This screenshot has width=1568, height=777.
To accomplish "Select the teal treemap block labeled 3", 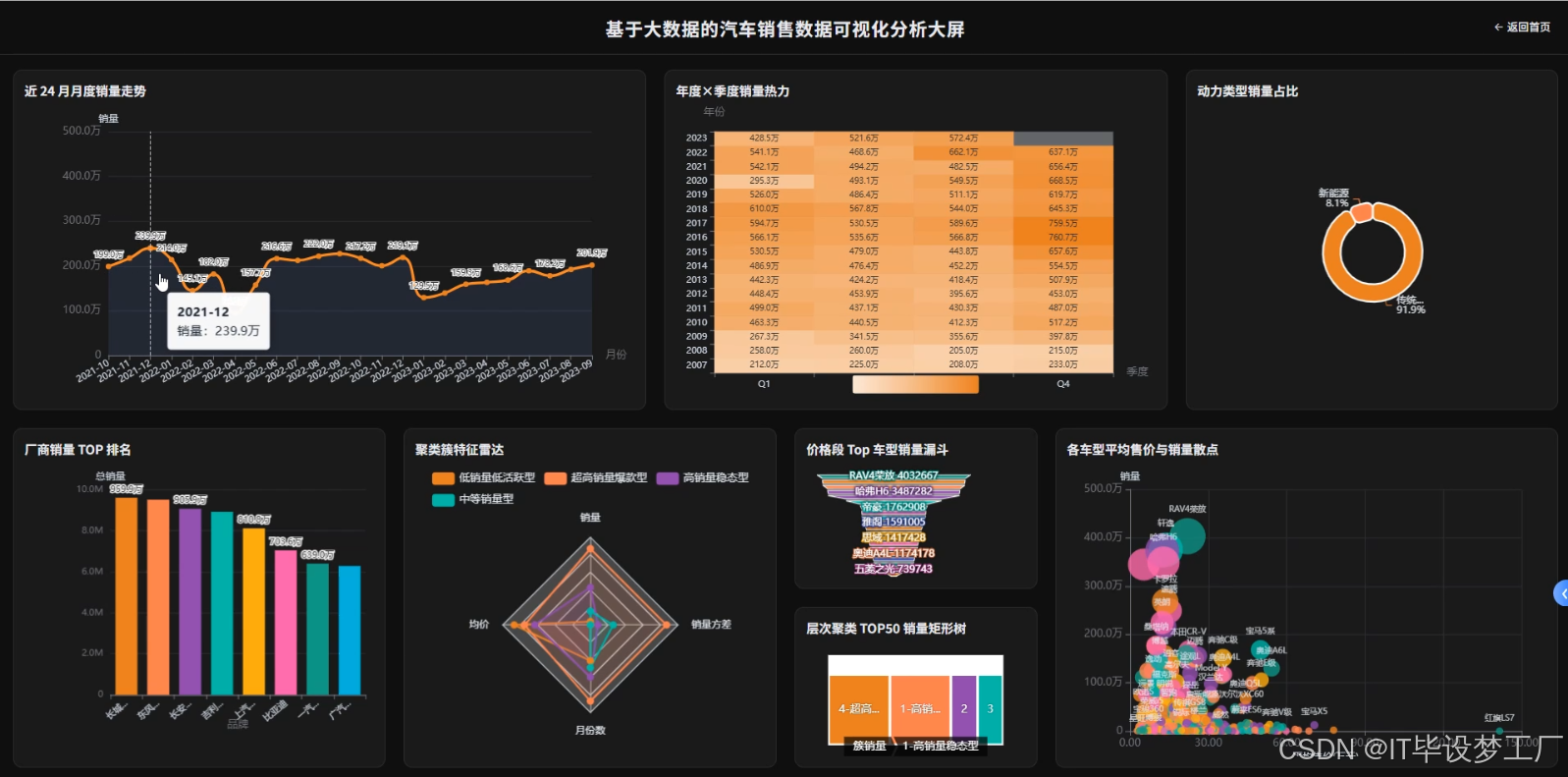I will (991, 709).
